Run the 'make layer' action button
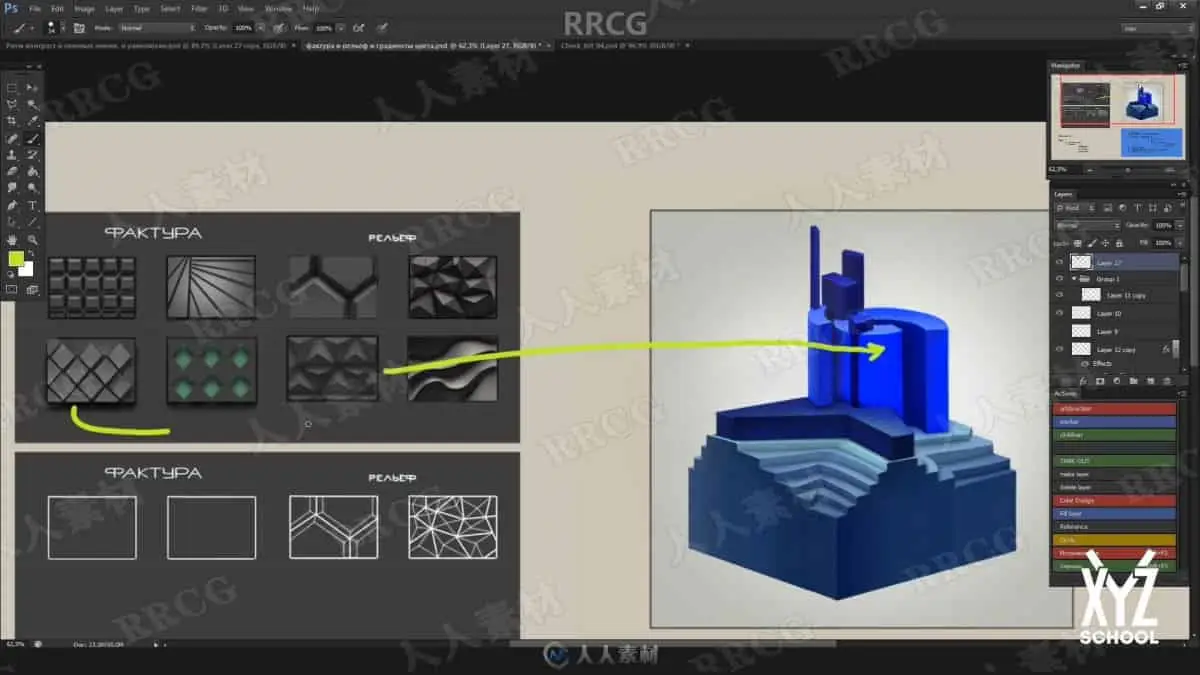The height and width of the screenshot is (675, 1200). coord(1115,474)
